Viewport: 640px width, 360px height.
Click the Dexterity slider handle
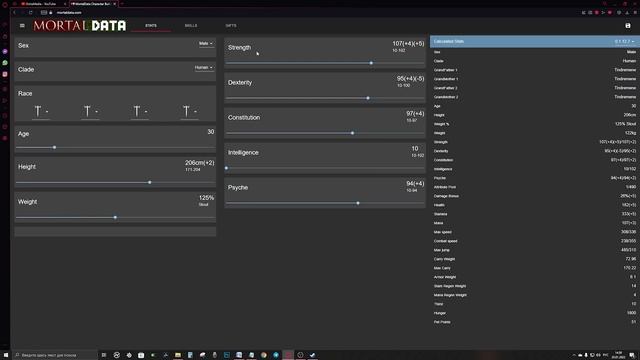click(x=368, y=98)
